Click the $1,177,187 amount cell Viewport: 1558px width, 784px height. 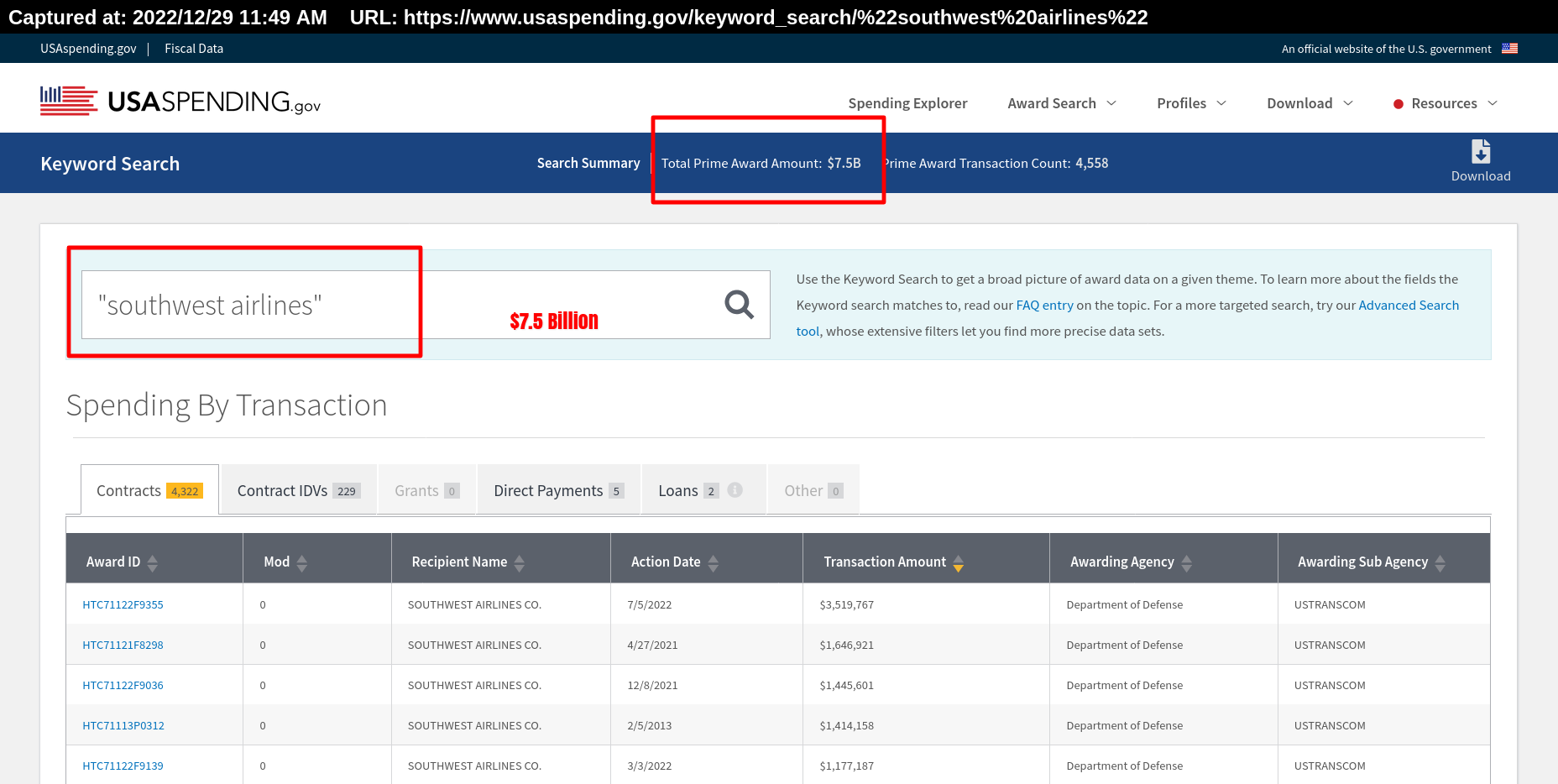pyautogui.click(x=846, y=766)
